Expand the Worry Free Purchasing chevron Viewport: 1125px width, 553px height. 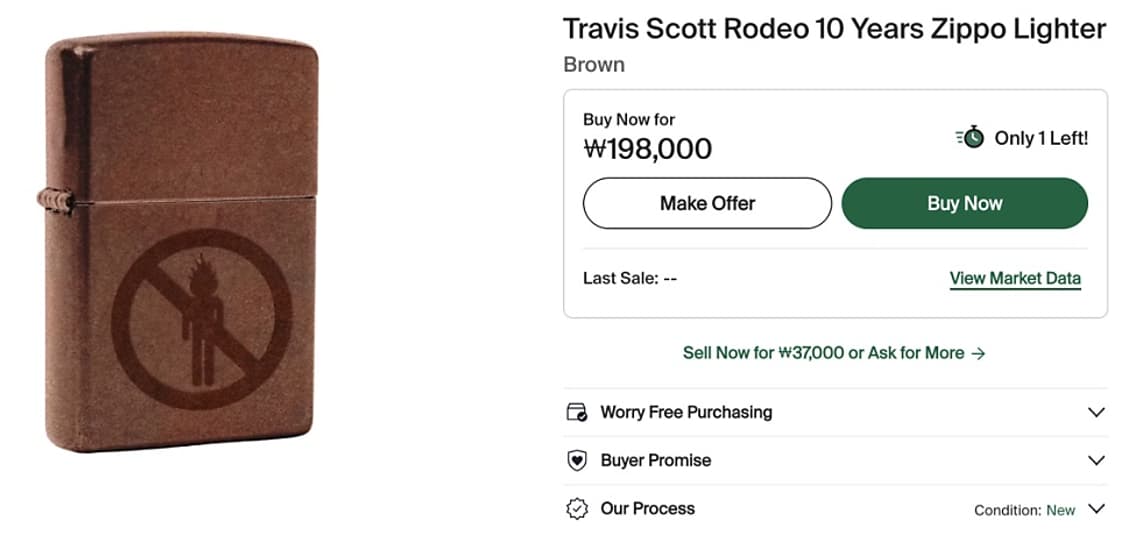coord(1096,412)
